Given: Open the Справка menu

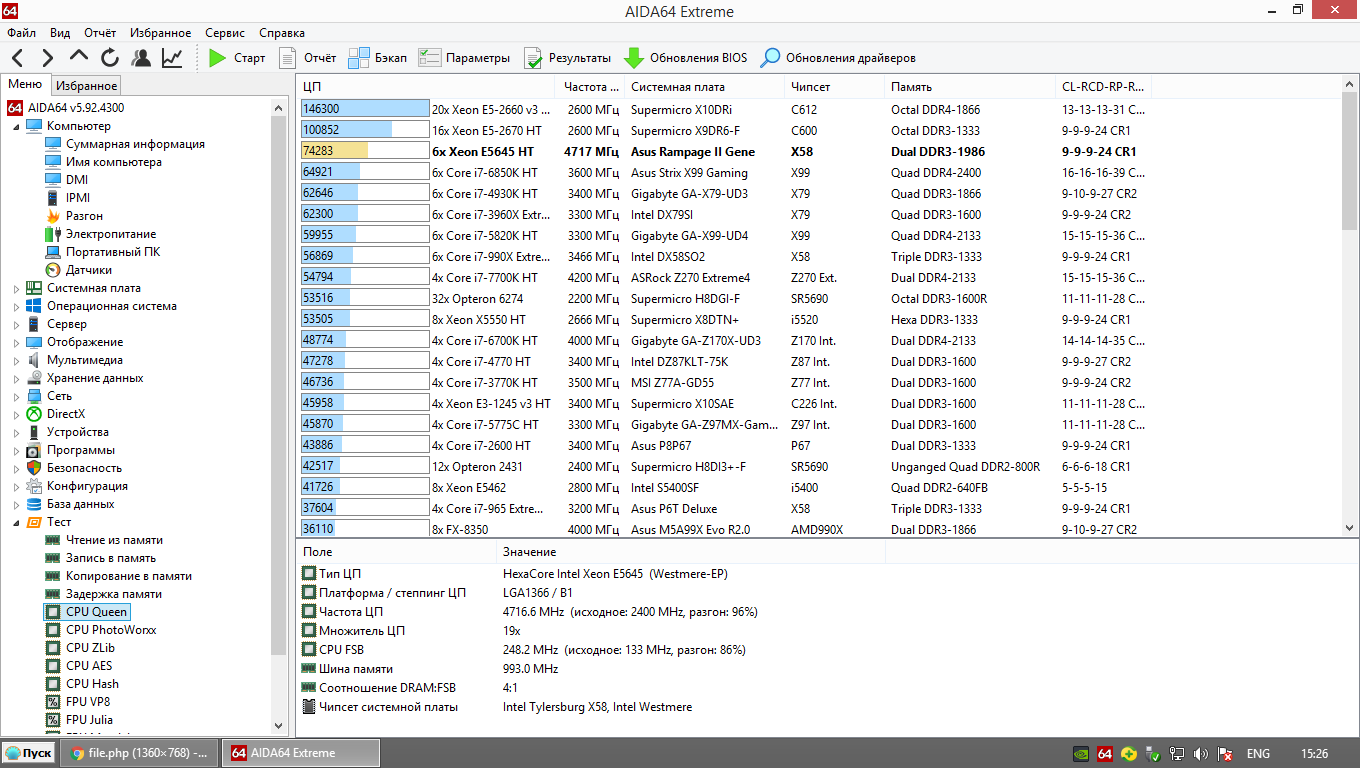Looking at the screenshot, I should click(x=282, y=33).
